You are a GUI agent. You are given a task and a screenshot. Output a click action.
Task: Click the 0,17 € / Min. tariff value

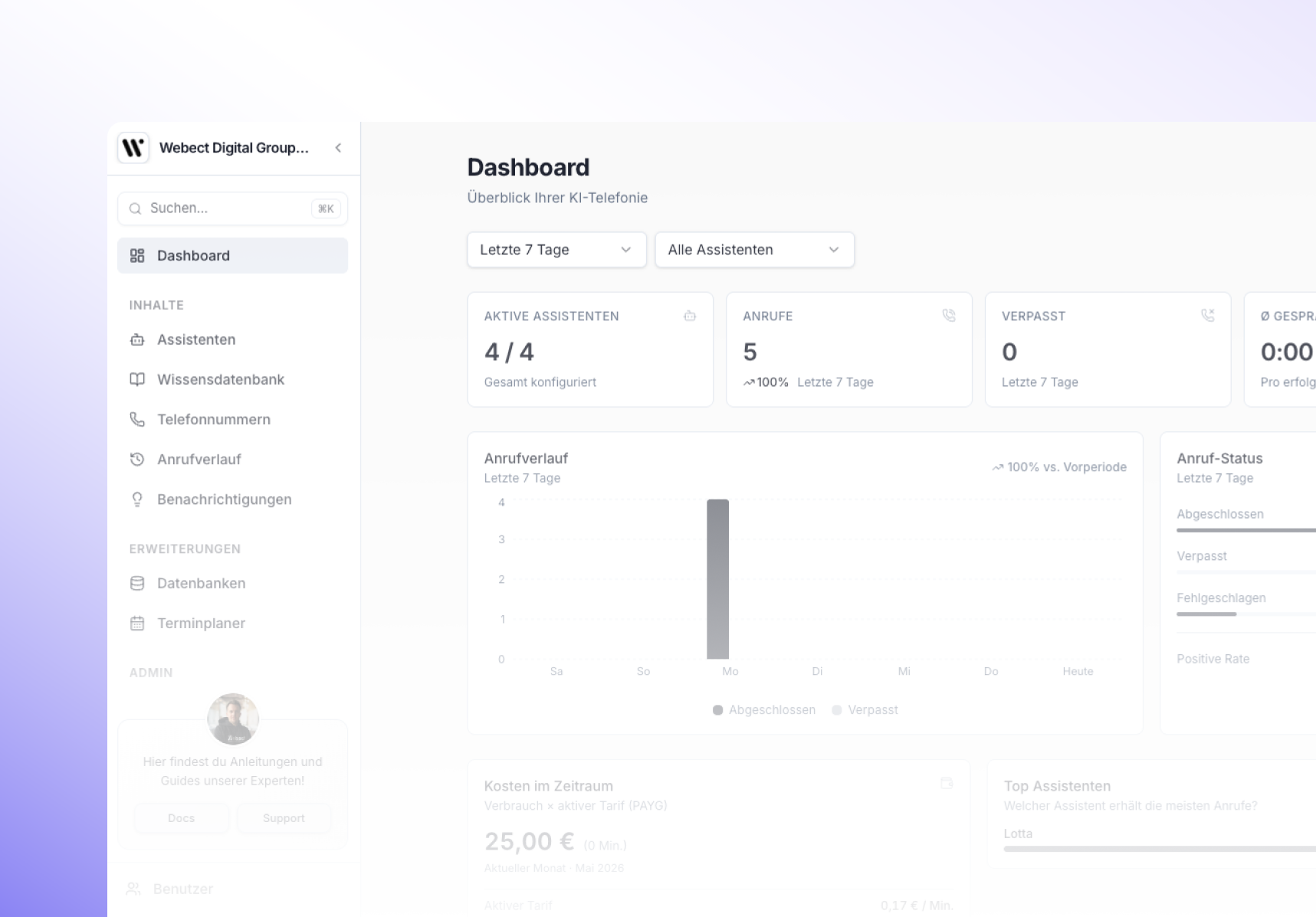point(917,906)
